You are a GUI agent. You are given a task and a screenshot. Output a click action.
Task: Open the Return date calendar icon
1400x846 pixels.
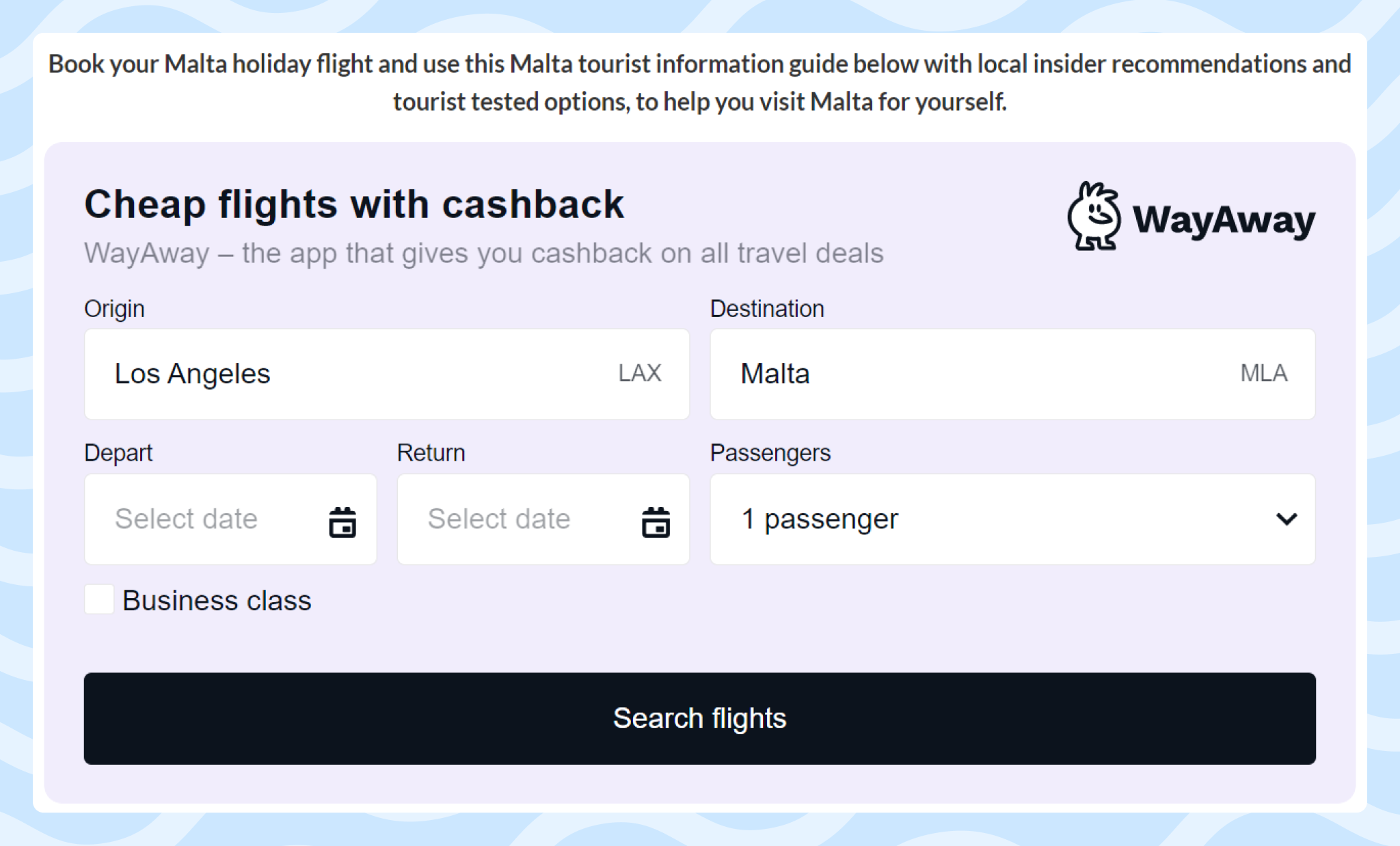pyautogui.click(x=656, y=521)
